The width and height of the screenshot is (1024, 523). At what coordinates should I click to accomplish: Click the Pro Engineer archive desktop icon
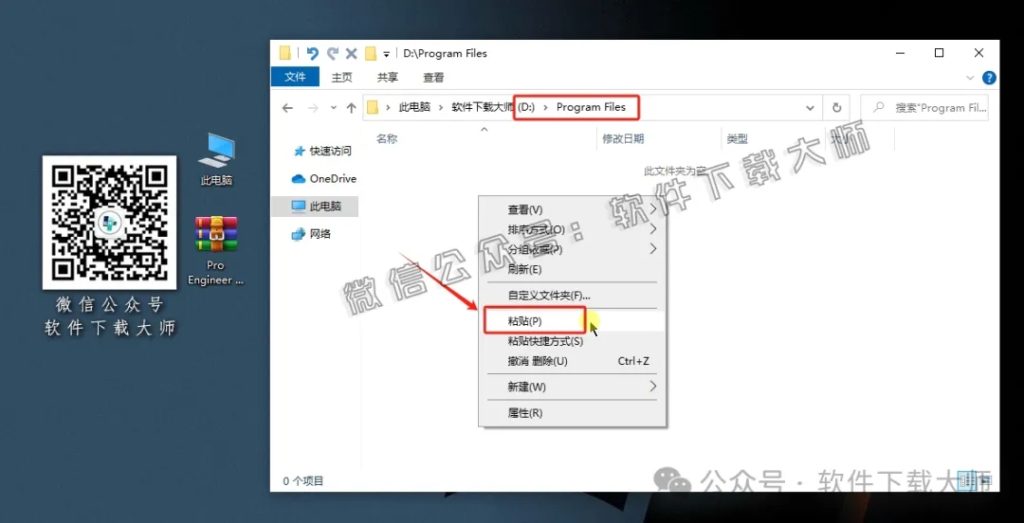216,250
